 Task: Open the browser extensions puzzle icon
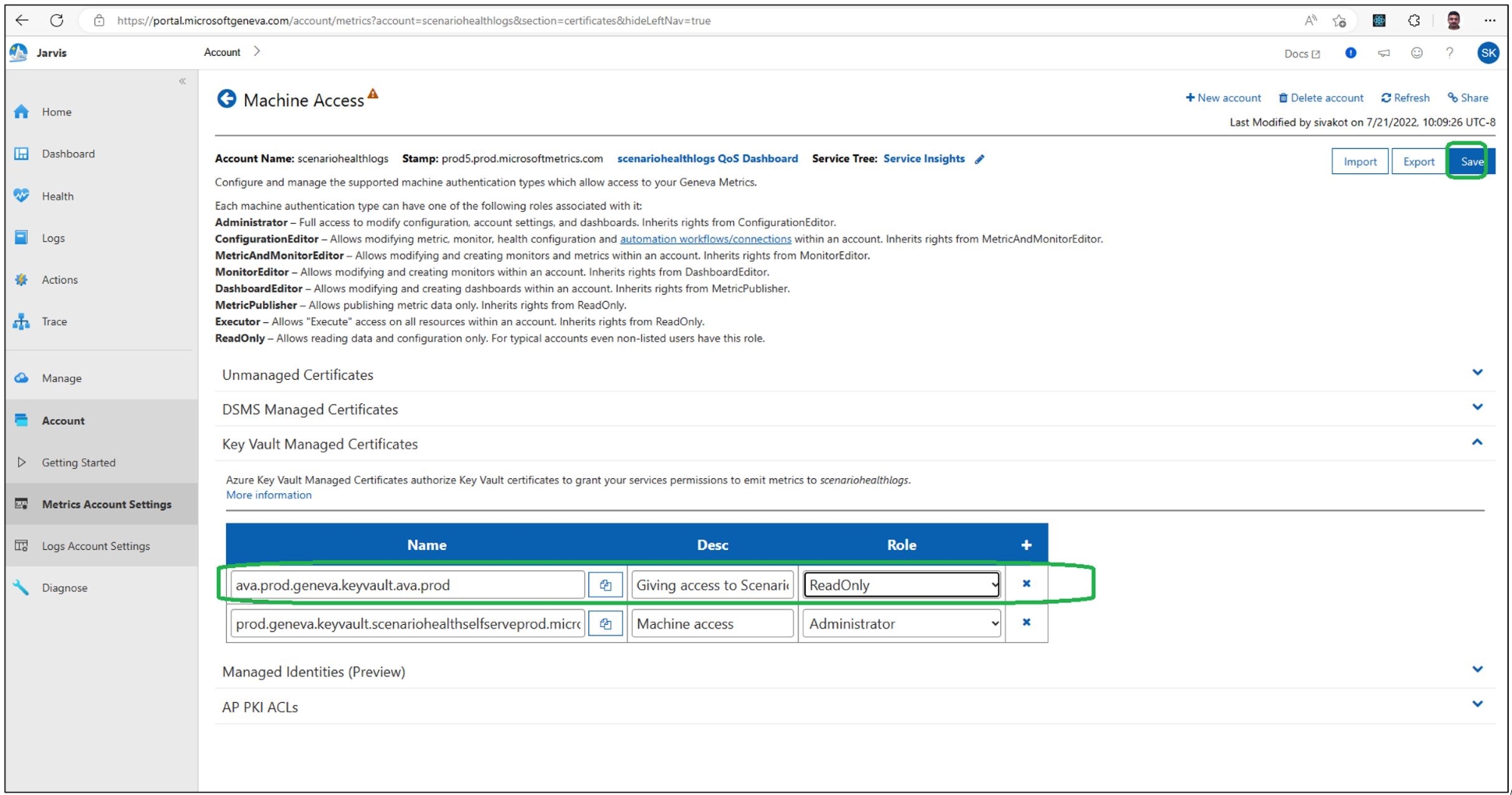[x=1414, y=20]
